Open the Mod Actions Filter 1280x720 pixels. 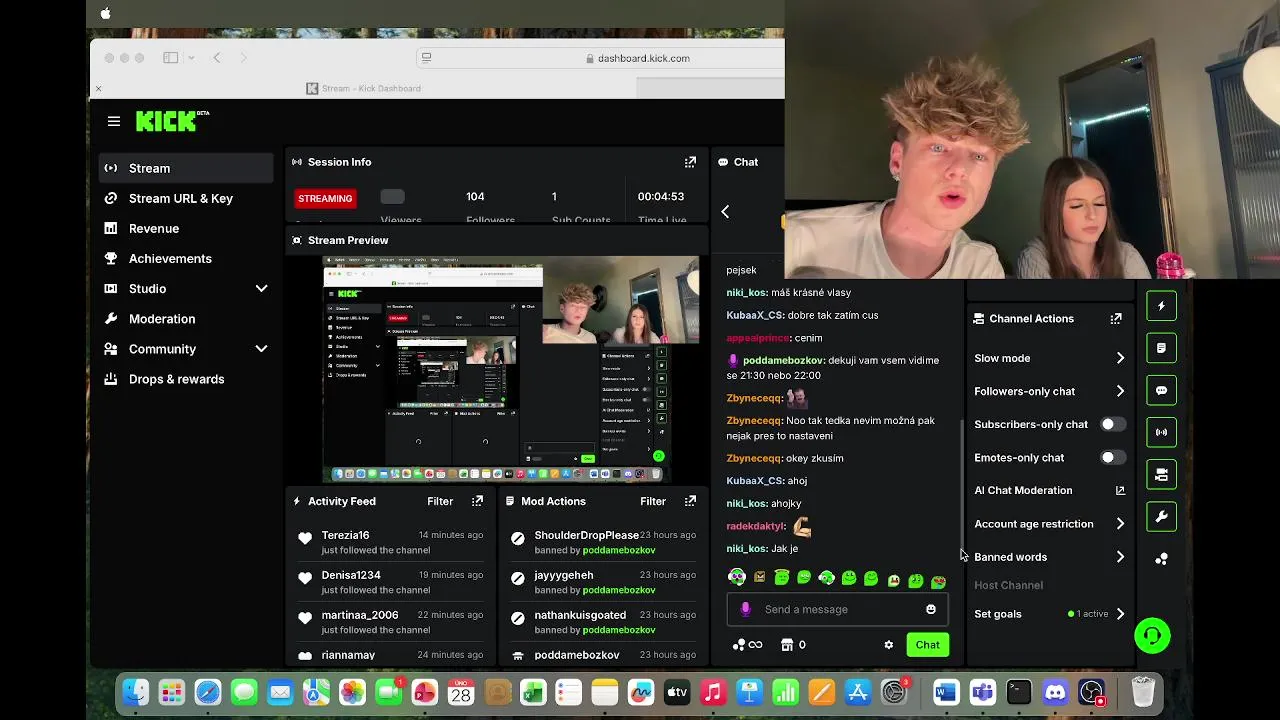653,501
